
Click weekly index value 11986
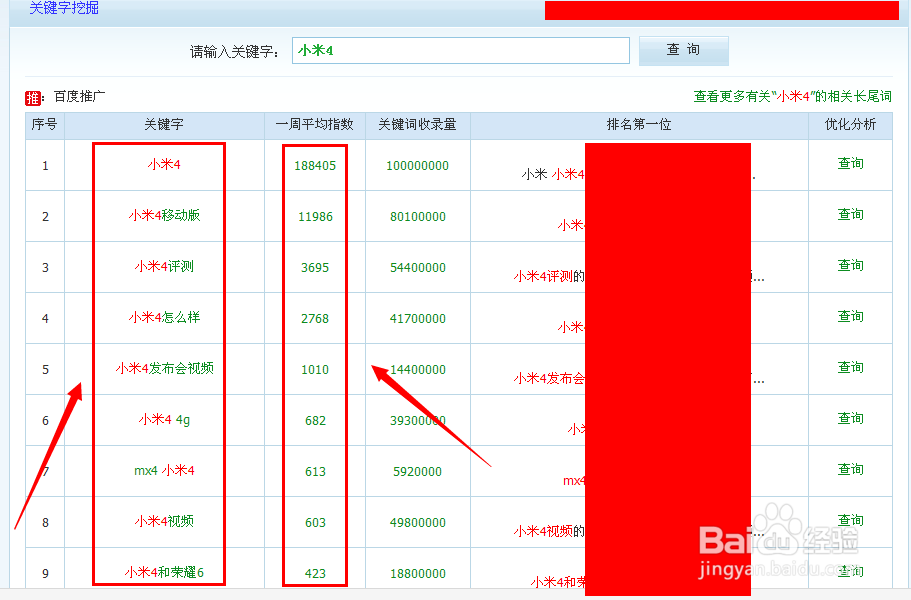click(x=315, y=217)
